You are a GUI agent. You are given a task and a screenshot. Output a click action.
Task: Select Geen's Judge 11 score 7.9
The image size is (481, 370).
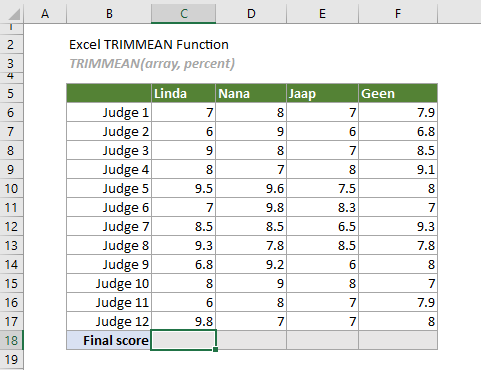click(398, 302)
